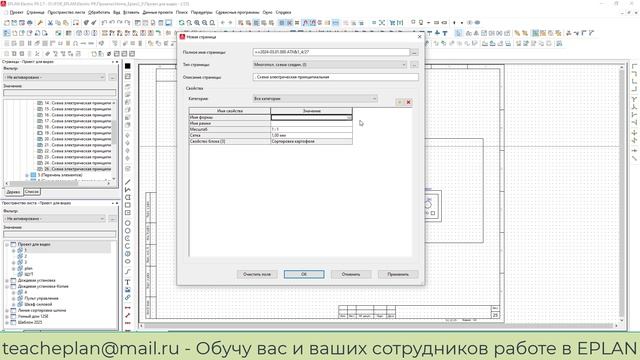Click the black fill square at toolbar top

[128, 66]
